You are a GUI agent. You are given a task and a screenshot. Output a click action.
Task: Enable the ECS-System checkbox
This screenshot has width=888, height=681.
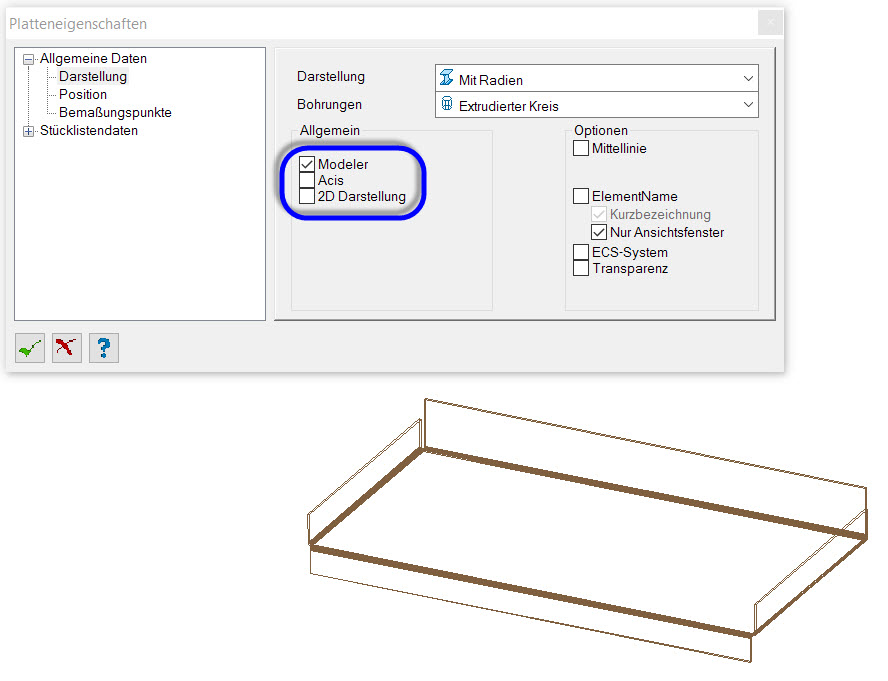[x=581, y=252]
